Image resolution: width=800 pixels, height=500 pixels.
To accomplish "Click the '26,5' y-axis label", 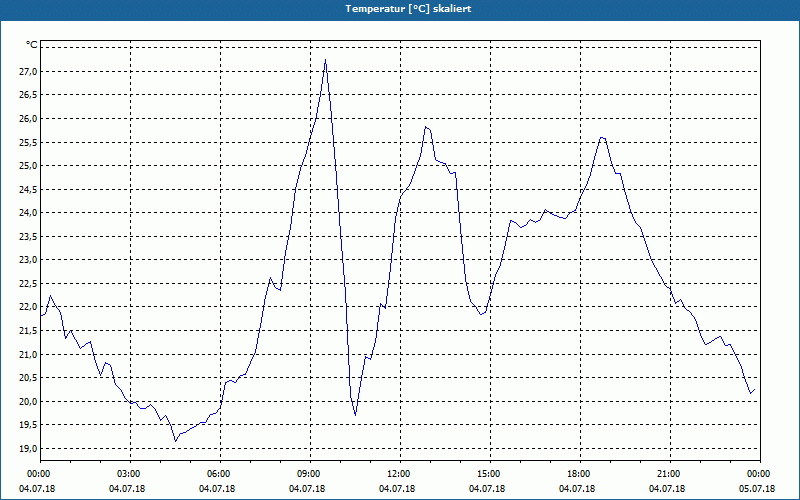I will 28,95.
